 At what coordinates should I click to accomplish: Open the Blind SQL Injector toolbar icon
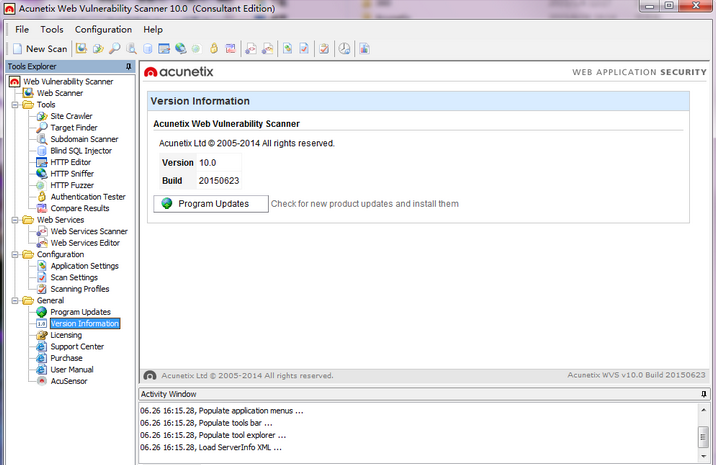[147, 48]
